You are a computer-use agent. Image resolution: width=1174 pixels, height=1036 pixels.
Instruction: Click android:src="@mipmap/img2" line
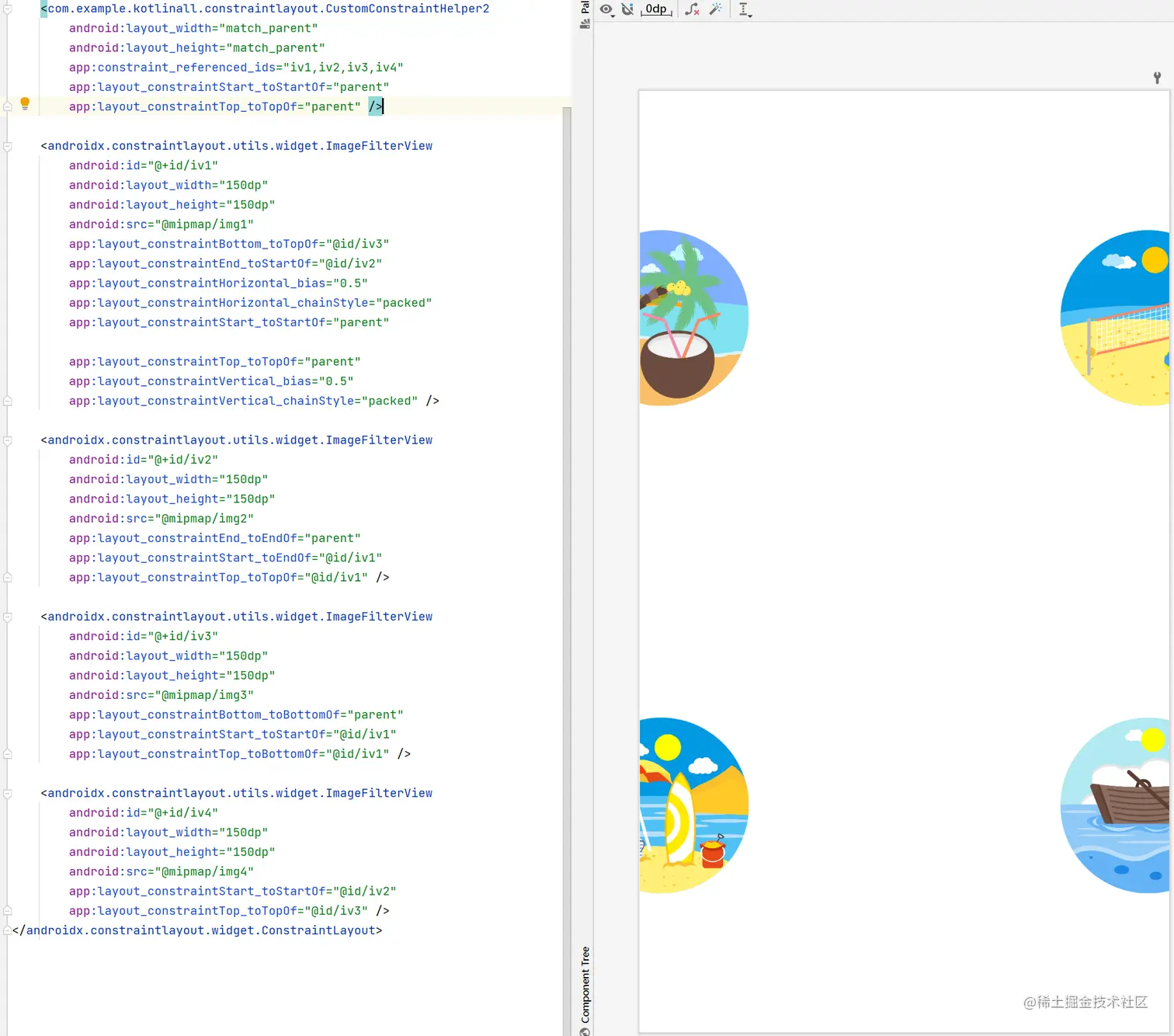[x=162, y=519]
